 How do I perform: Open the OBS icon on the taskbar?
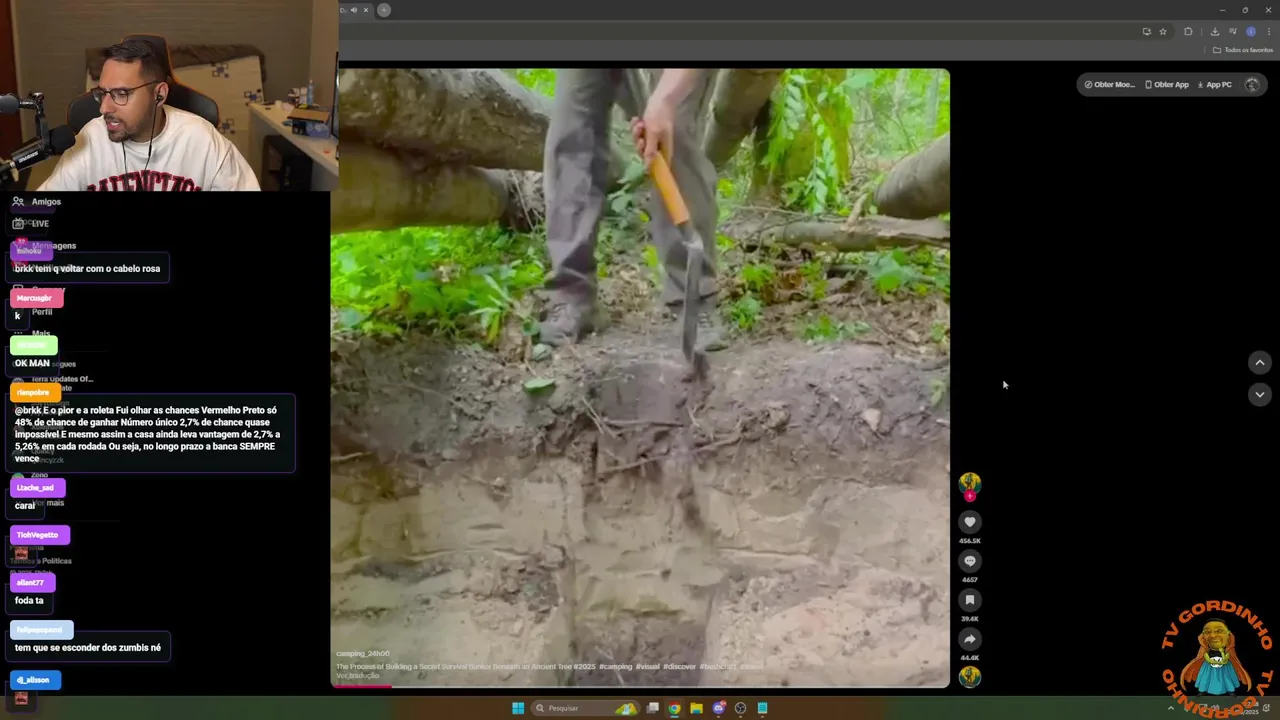pyautogui.click(x=741, y=708)
